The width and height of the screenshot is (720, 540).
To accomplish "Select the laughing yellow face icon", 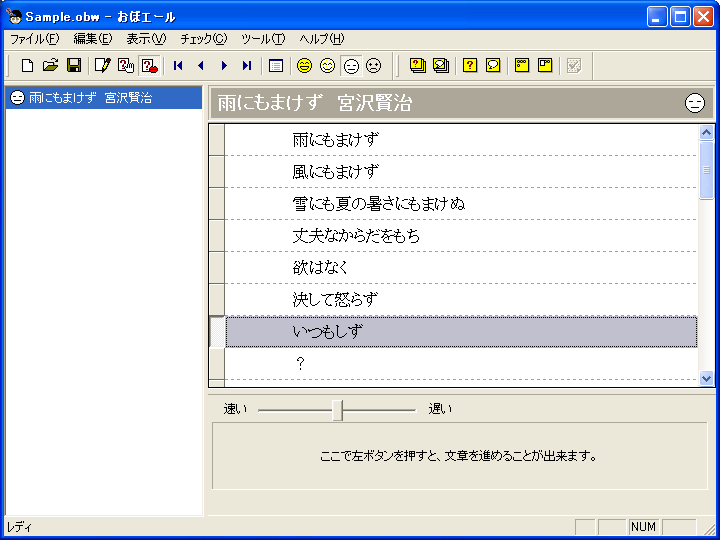I will click(304, 66).
